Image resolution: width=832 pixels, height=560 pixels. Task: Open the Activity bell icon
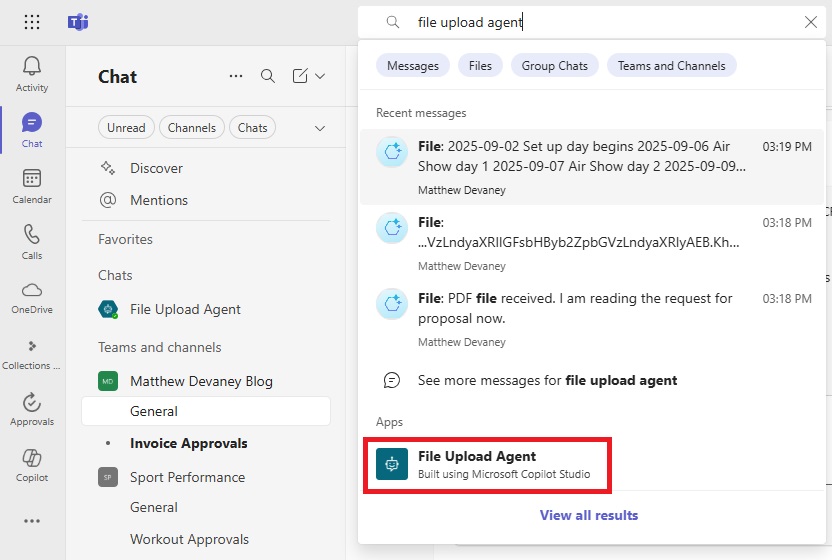pos(32,66)
